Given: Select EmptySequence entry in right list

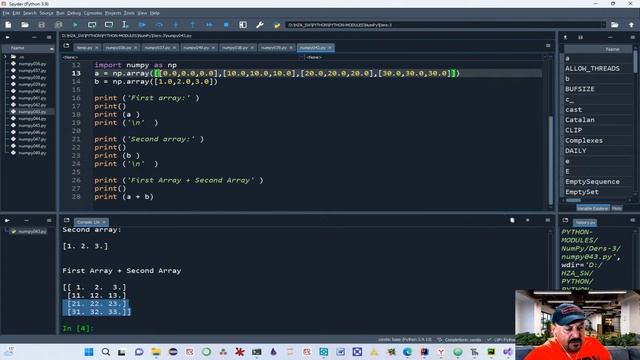Looking at the screenshot, I should point(592,182).
